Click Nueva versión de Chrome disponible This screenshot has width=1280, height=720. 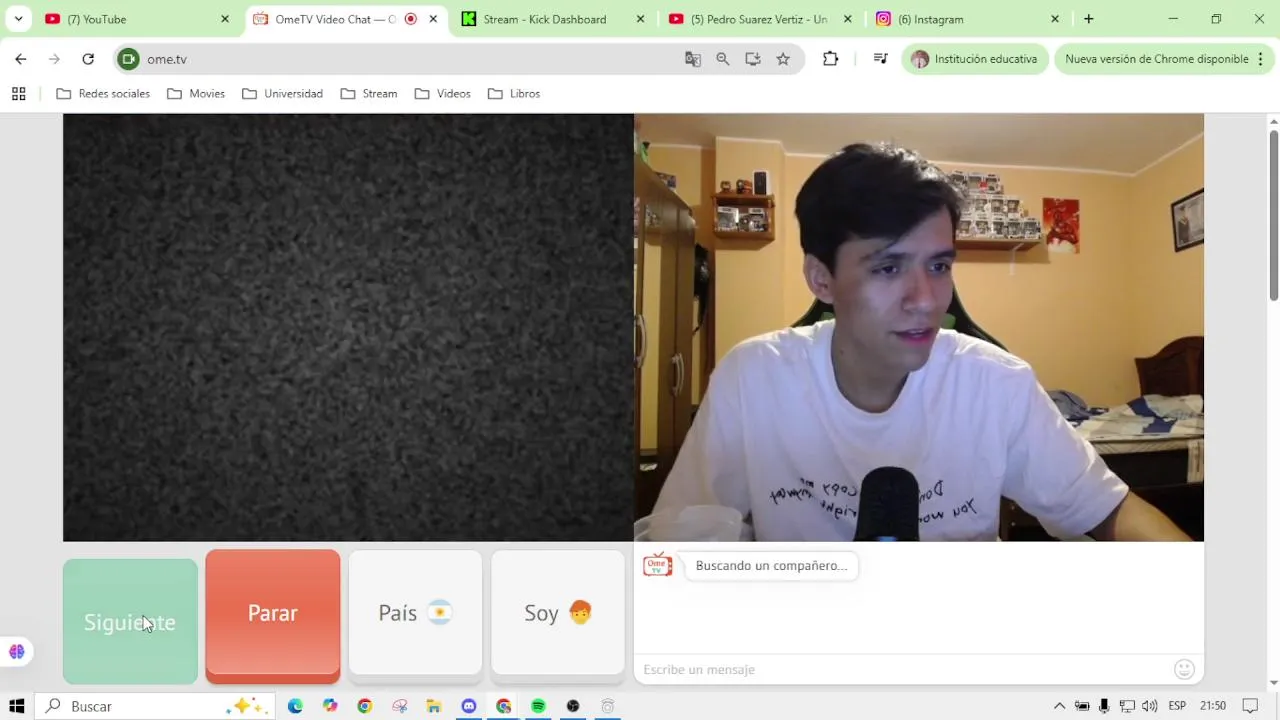(1157, 59)
